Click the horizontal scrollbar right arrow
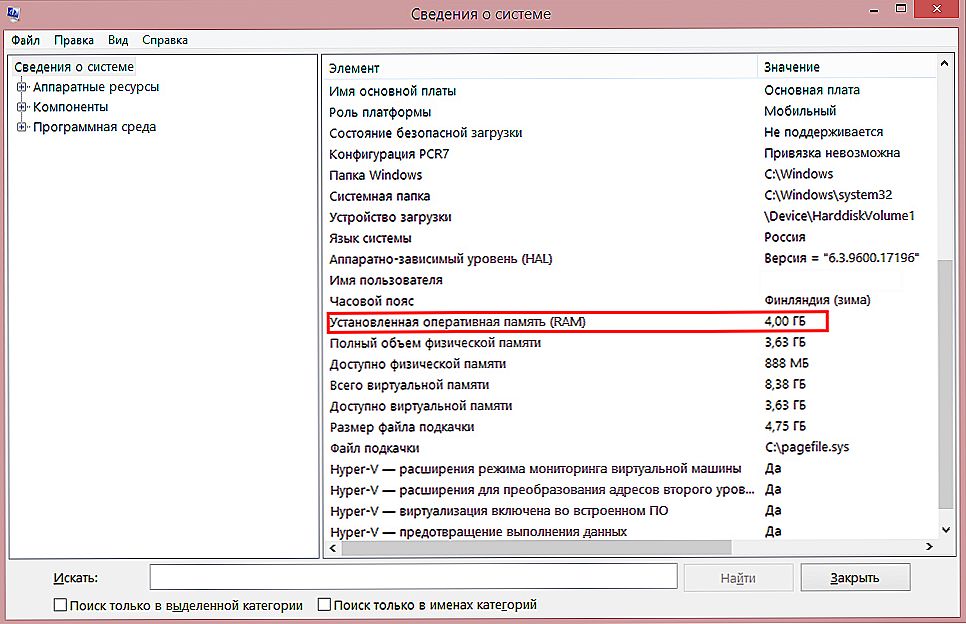 (929, 546)
